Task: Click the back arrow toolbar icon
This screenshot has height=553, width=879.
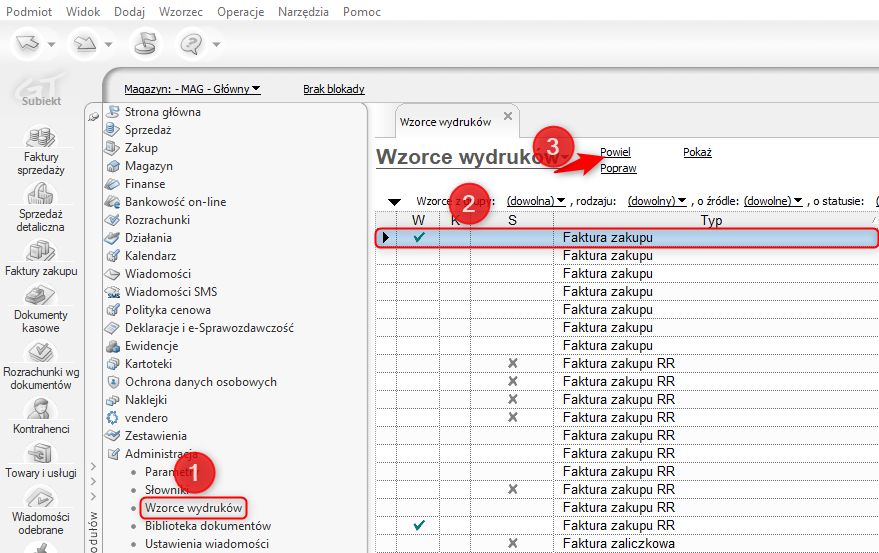Action: 27,44
